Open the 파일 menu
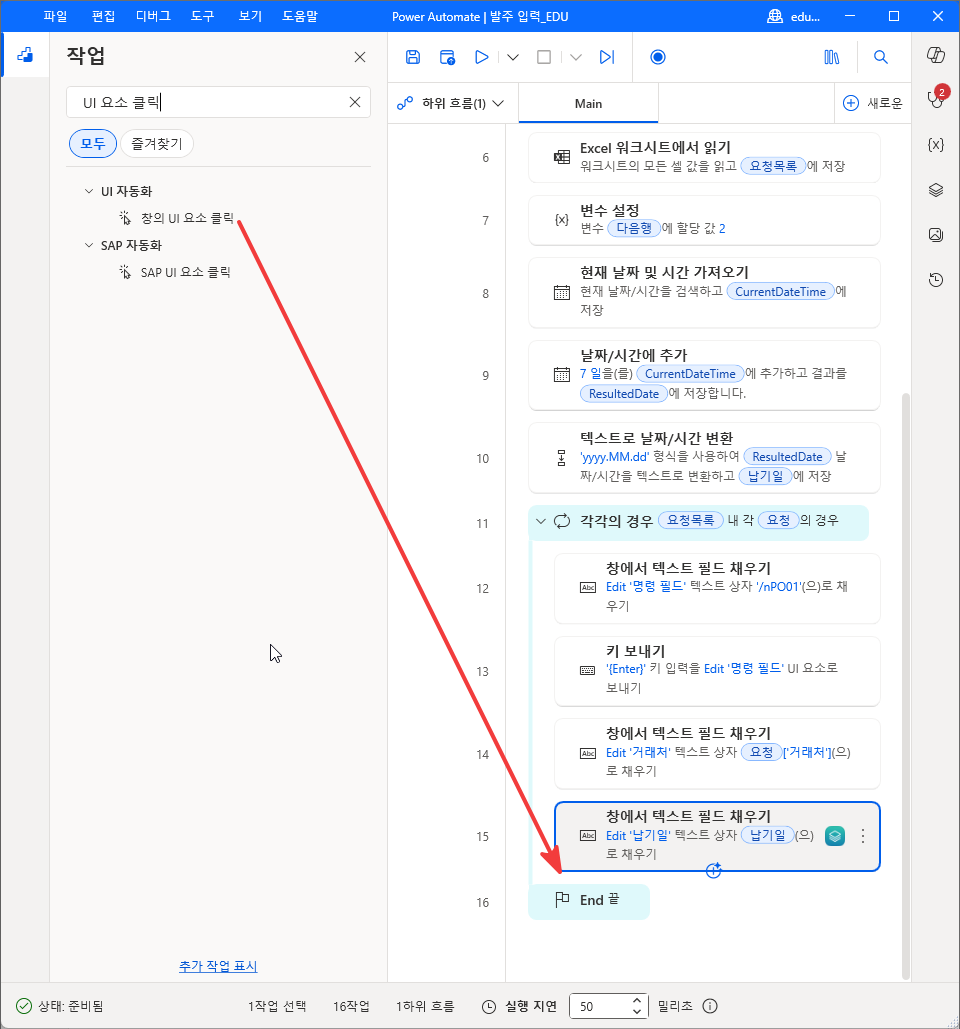The image size is (960, 1029). pos(55,16)
